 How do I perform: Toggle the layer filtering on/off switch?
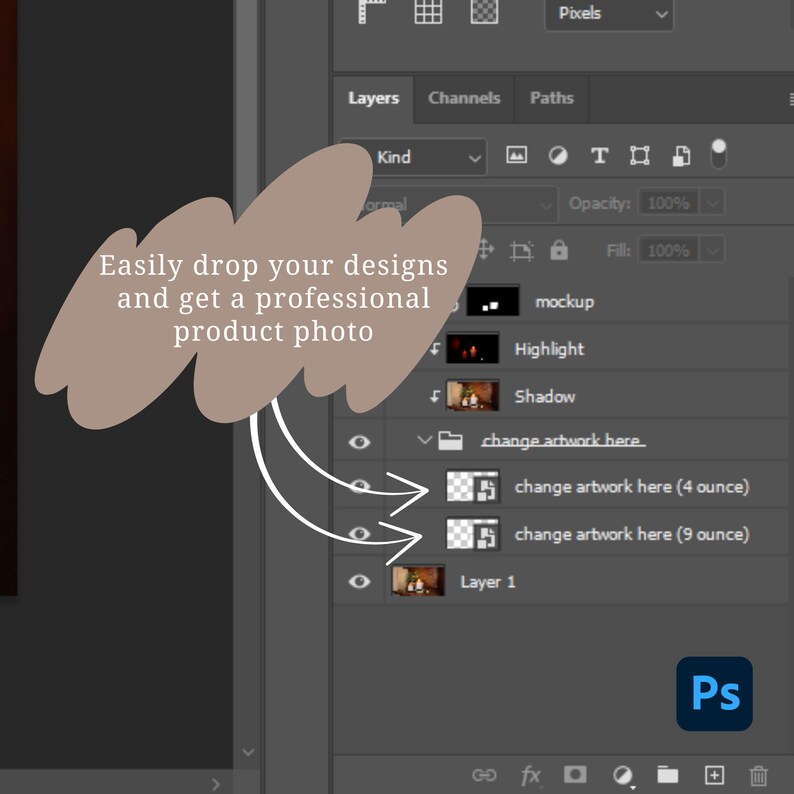click(719, 154)
